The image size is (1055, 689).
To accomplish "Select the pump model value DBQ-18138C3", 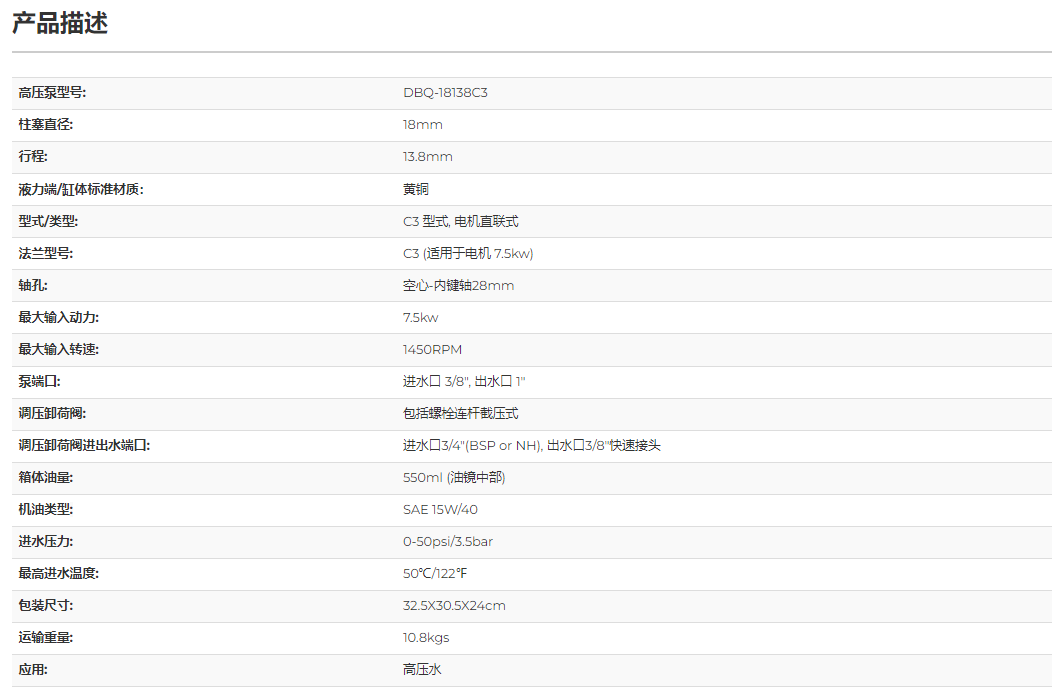I will pos(445,93).
